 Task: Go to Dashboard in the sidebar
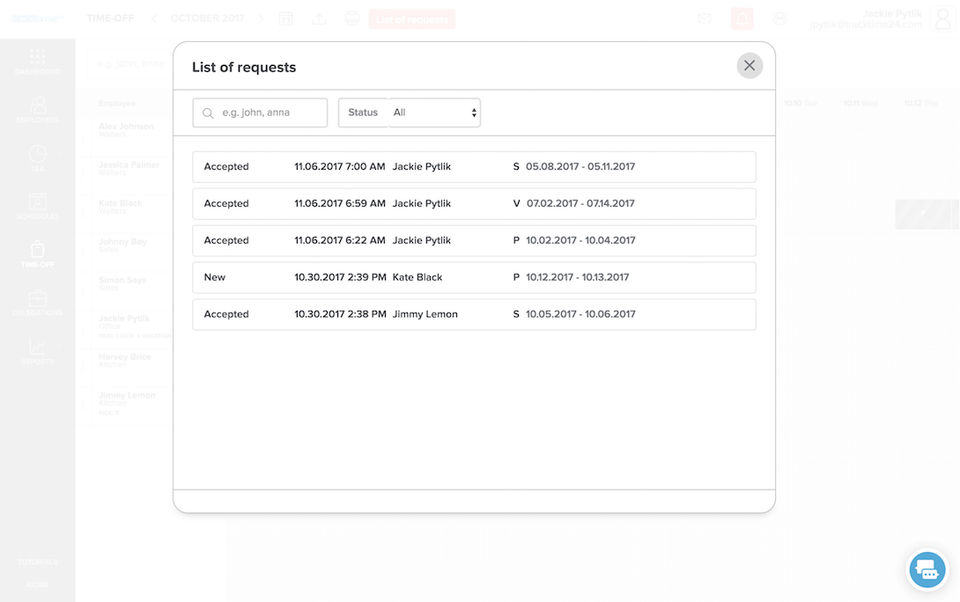(37, 62)
